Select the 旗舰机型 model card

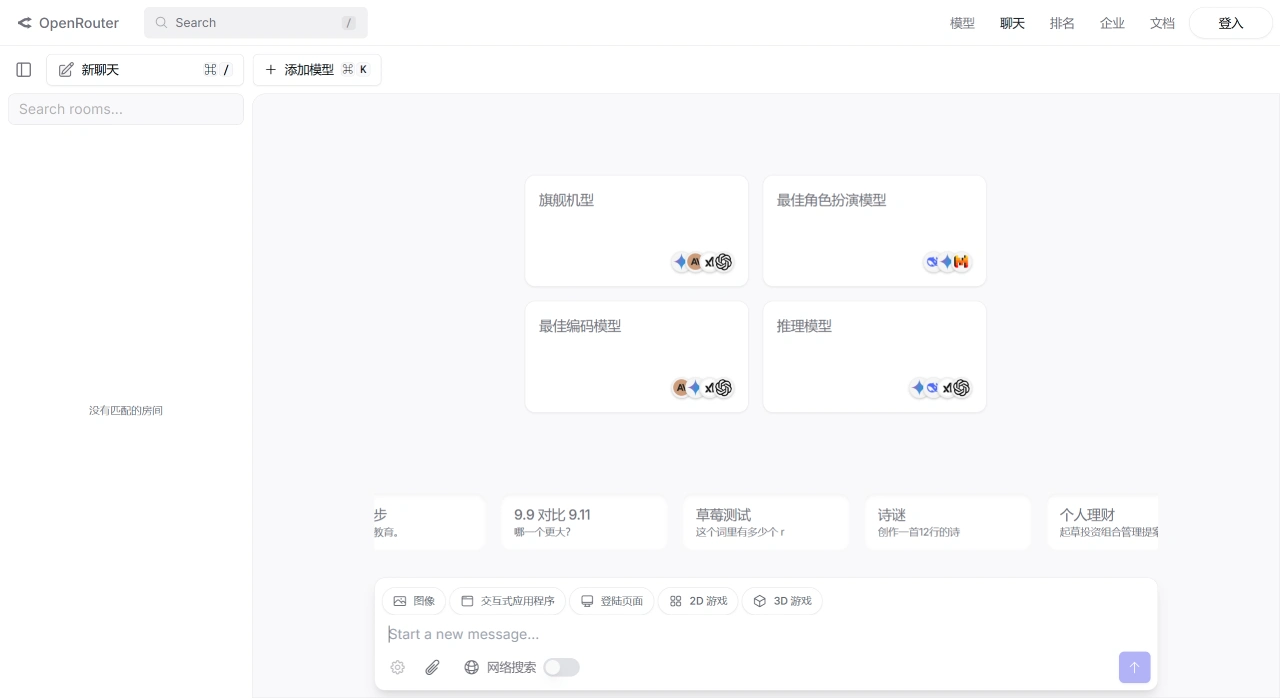[636, 231]
